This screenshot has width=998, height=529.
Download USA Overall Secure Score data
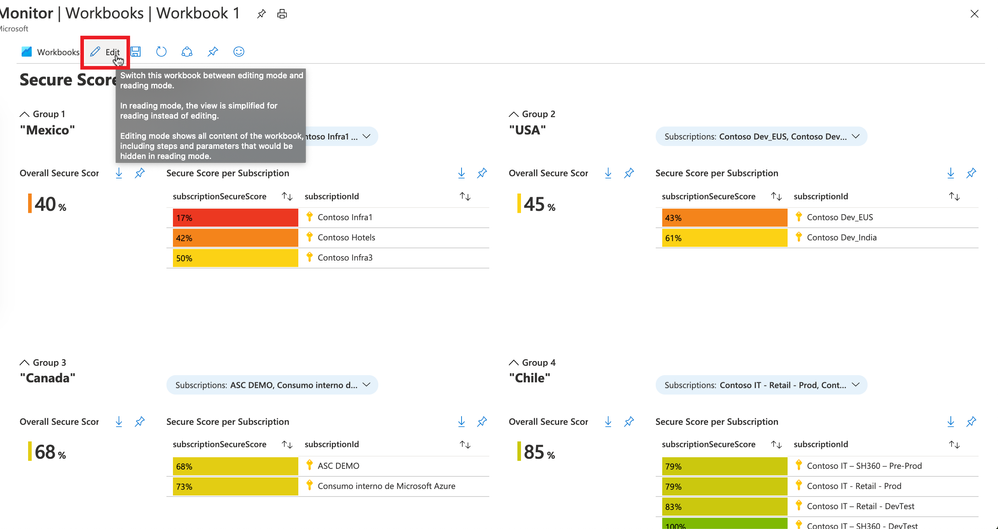click(608, 173)
